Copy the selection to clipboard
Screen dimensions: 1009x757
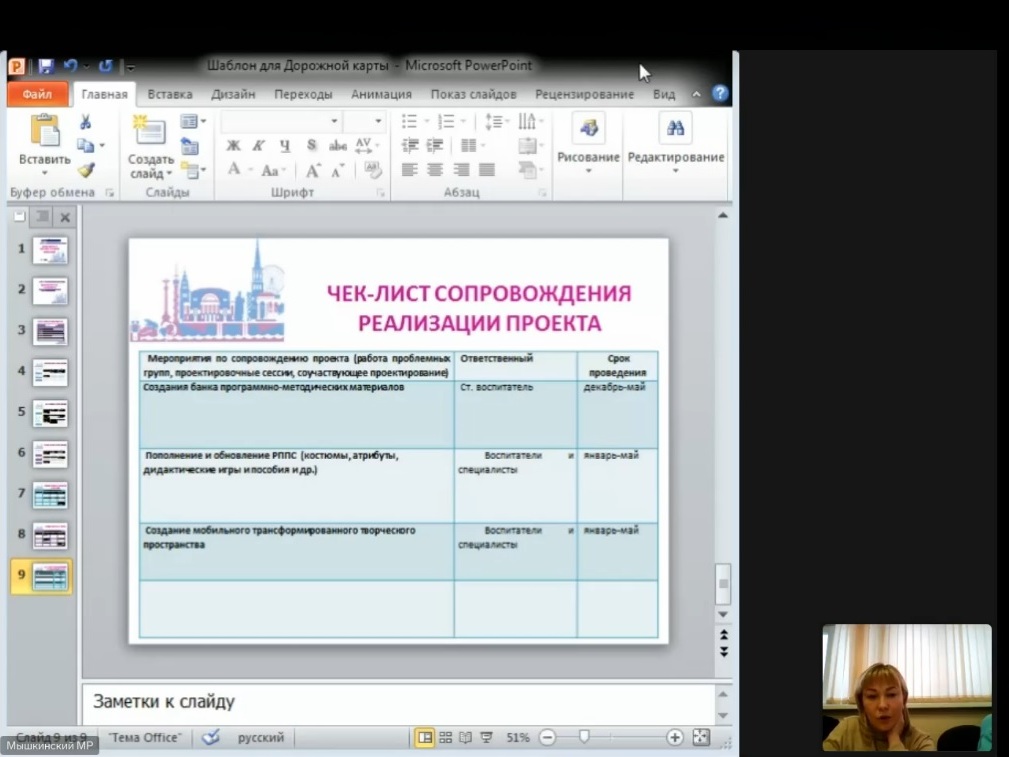[85, 145]
